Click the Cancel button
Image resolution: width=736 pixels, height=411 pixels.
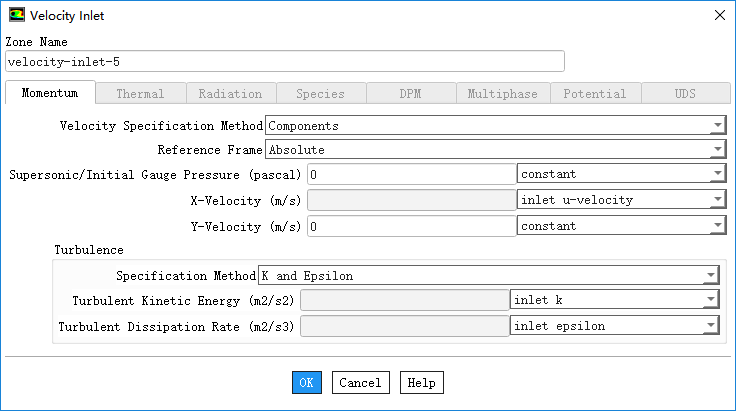360,383
